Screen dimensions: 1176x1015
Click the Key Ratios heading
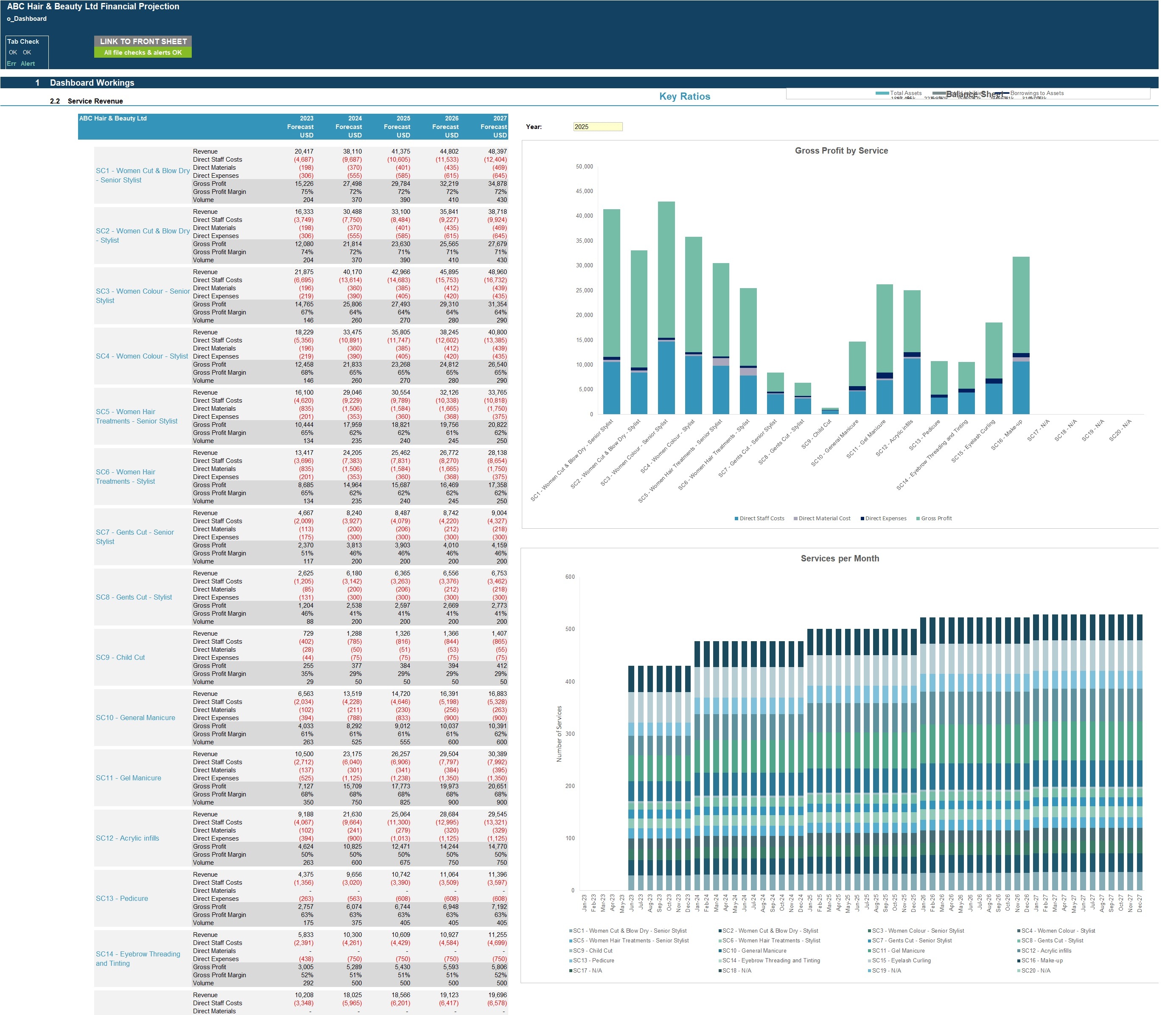point(684,96)
